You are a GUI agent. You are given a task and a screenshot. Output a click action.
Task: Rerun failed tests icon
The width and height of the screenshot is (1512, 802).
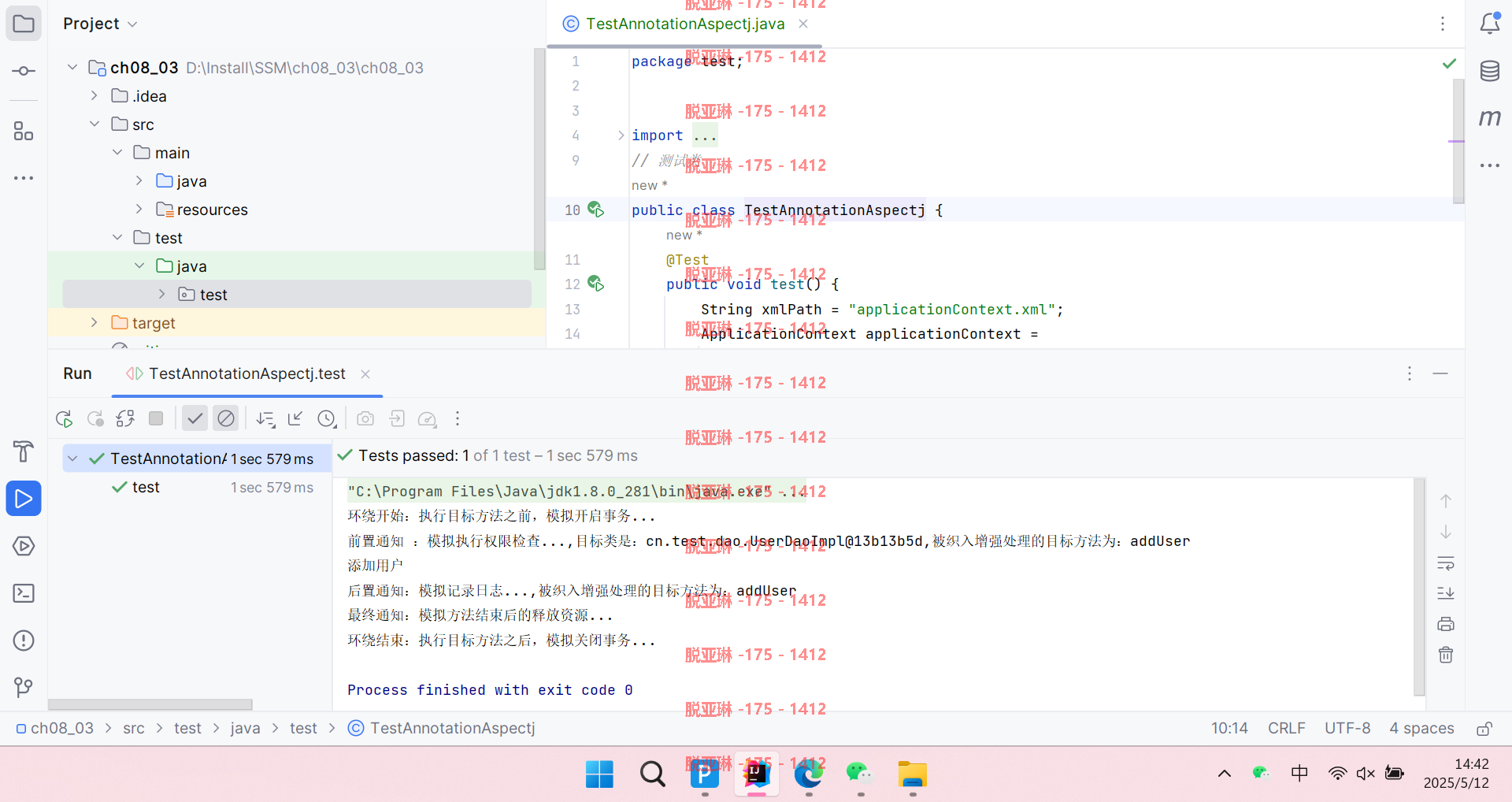95,419
